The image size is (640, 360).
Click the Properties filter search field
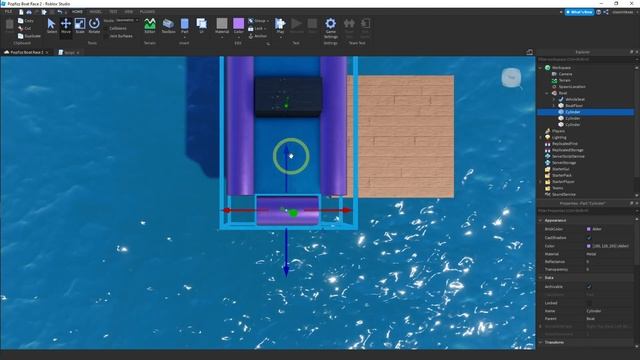pos(586,211)
